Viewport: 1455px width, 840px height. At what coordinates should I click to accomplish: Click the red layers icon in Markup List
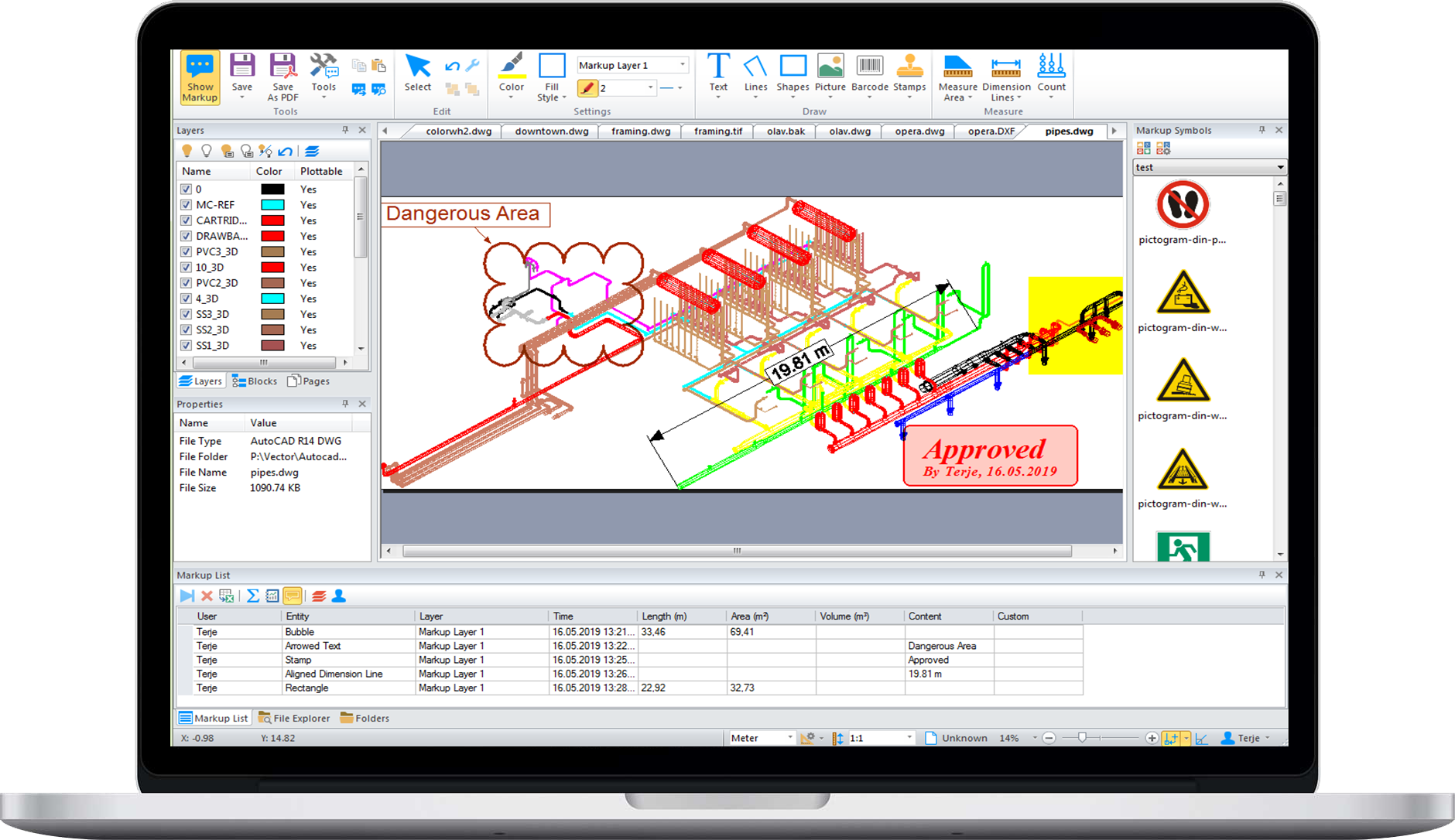pos(319,596)
